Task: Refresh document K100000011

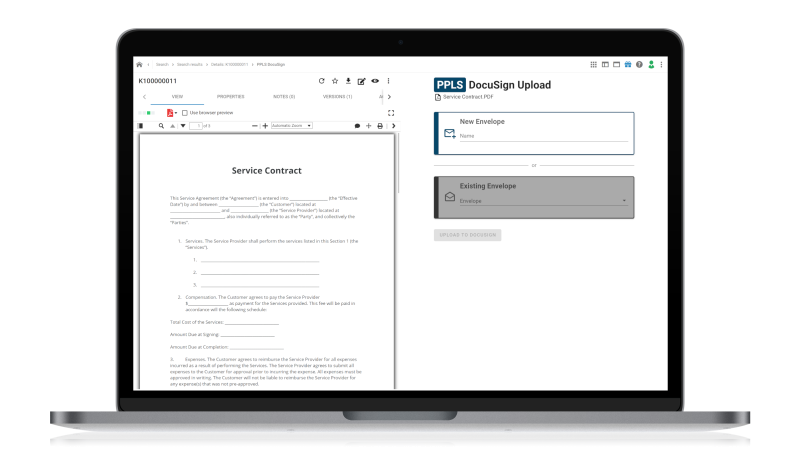Action: [x=321, y=81]
